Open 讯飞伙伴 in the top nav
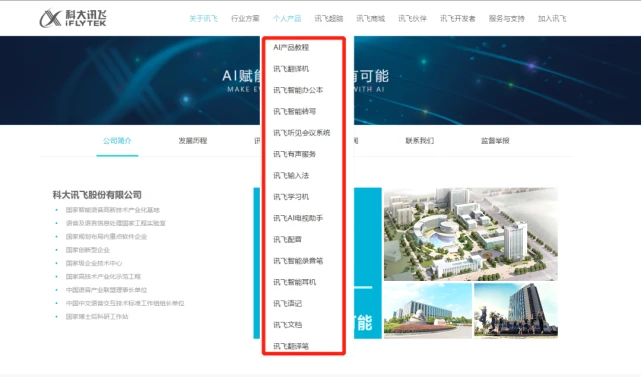641x377 pixels. click(412, 18)
